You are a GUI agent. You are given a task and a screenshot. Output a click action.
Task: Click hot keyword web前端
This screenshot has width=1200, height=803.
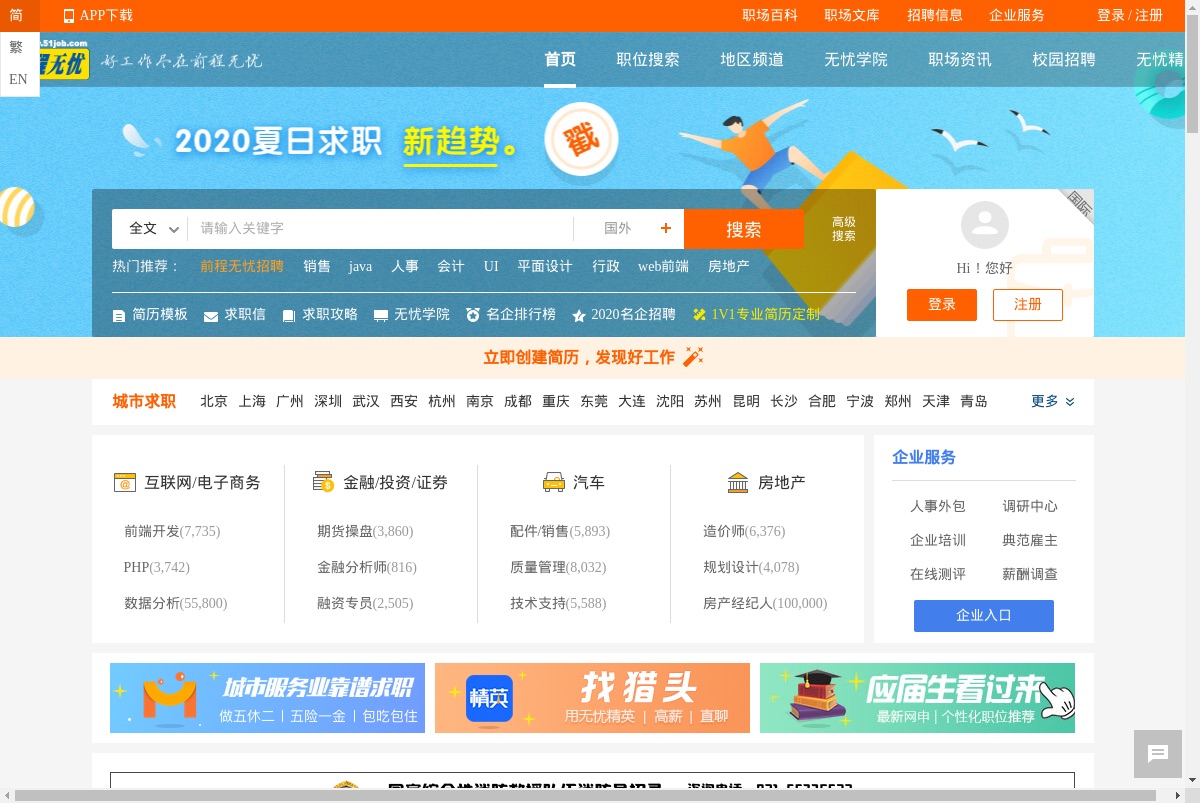(x=664, y=266)
